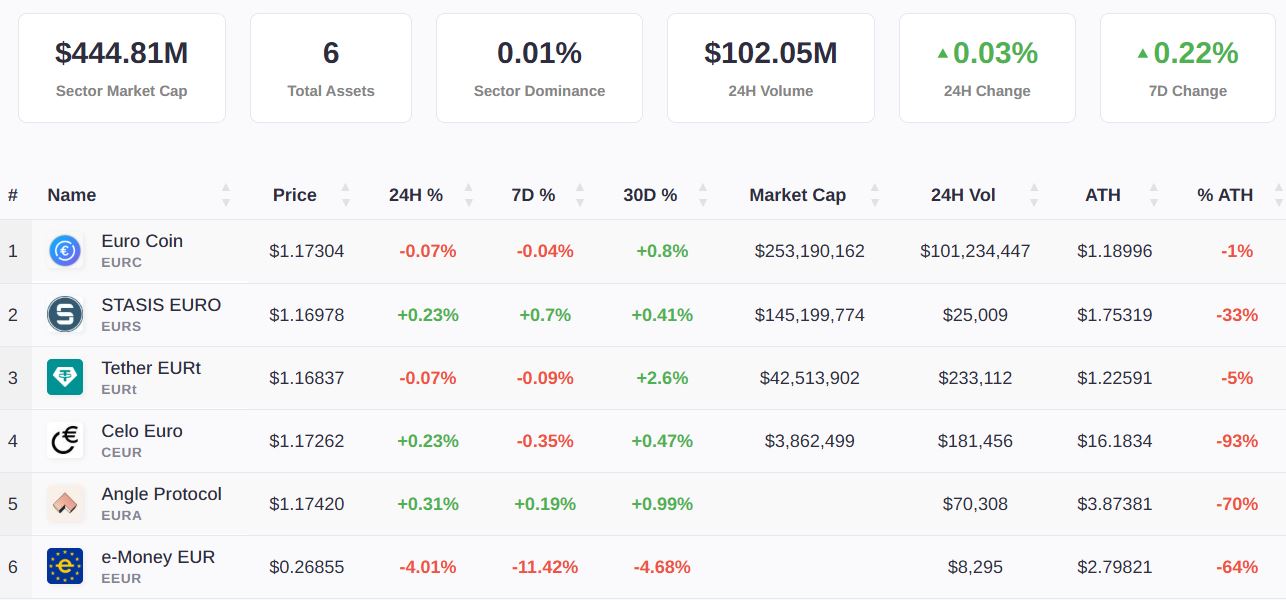This screenshot has height=600, width=1286.
Task: Click the Celo Euro logo icon
Action: click(x=65, y=440)
